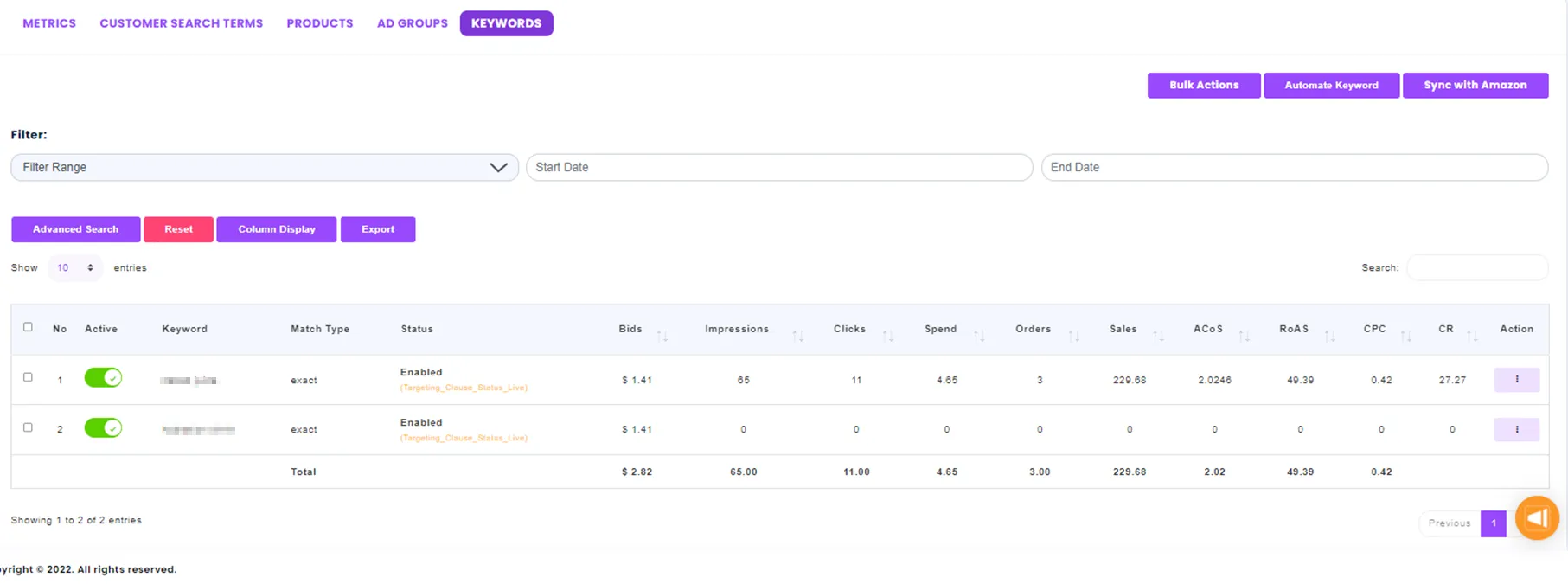The image size is (1568, 584).
Task: Click the 65.00 total impressions value
Action: pyautogui.click(x=744, y=472)
